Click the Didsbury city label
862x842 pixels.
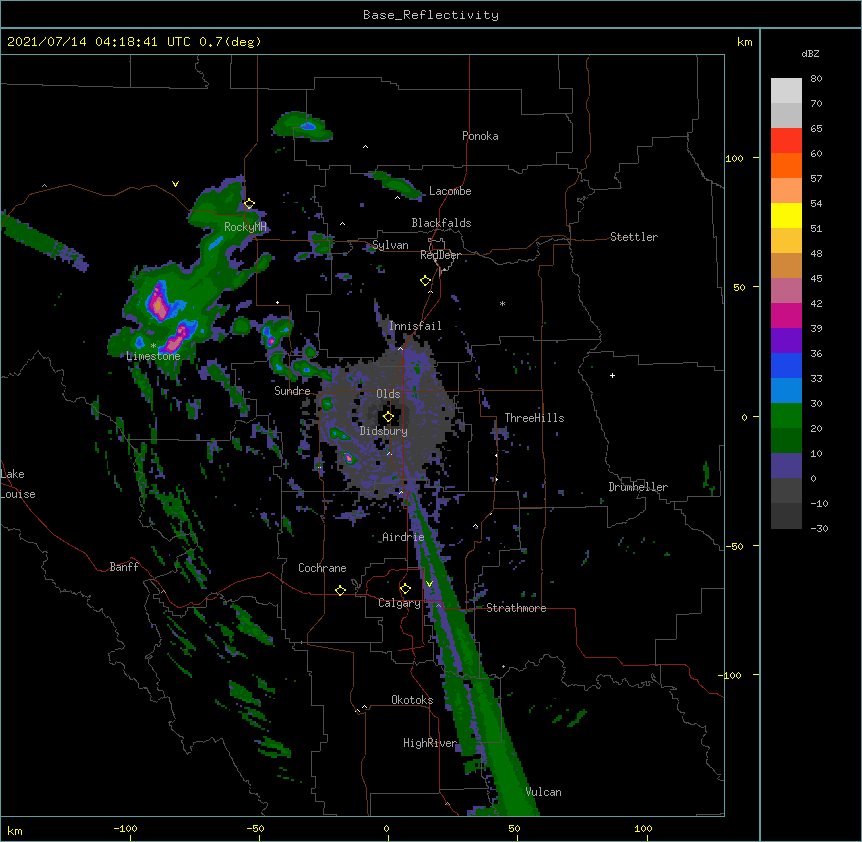384,431
